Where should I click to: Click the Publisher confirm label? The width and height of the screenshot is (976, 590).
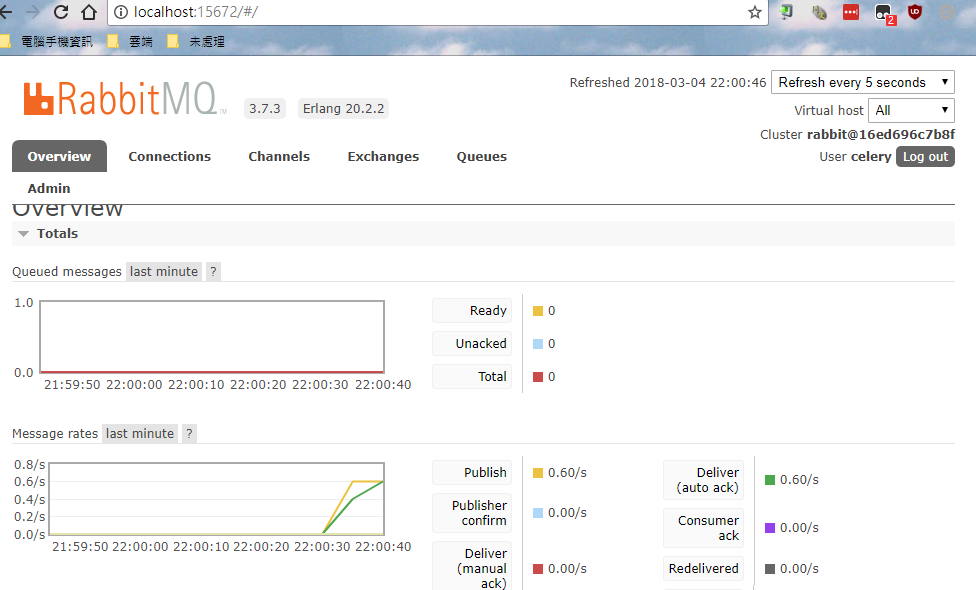click(x=472, y=513)
